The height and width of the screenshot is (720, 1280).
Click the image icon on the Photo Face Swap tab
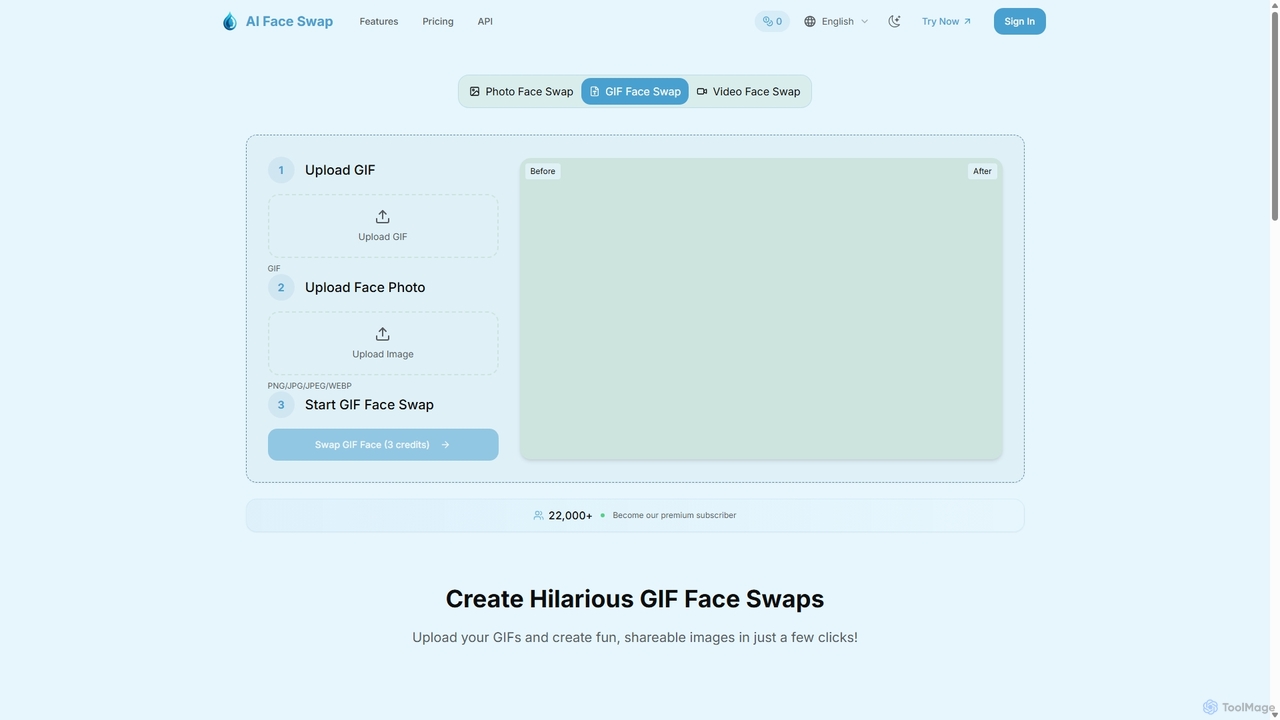(x=475, y=91)
